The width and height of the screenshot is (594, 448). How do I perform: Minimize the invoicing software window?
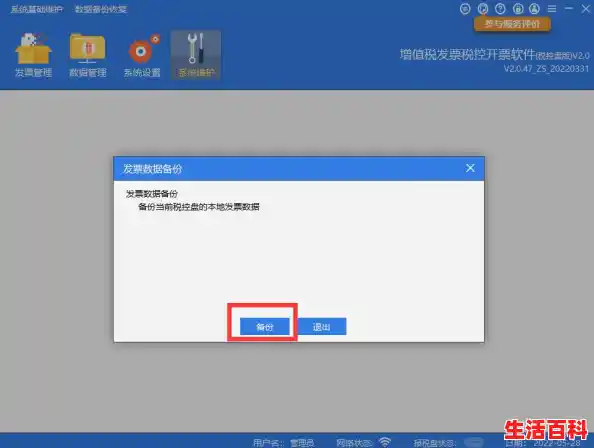pos(569,8)
